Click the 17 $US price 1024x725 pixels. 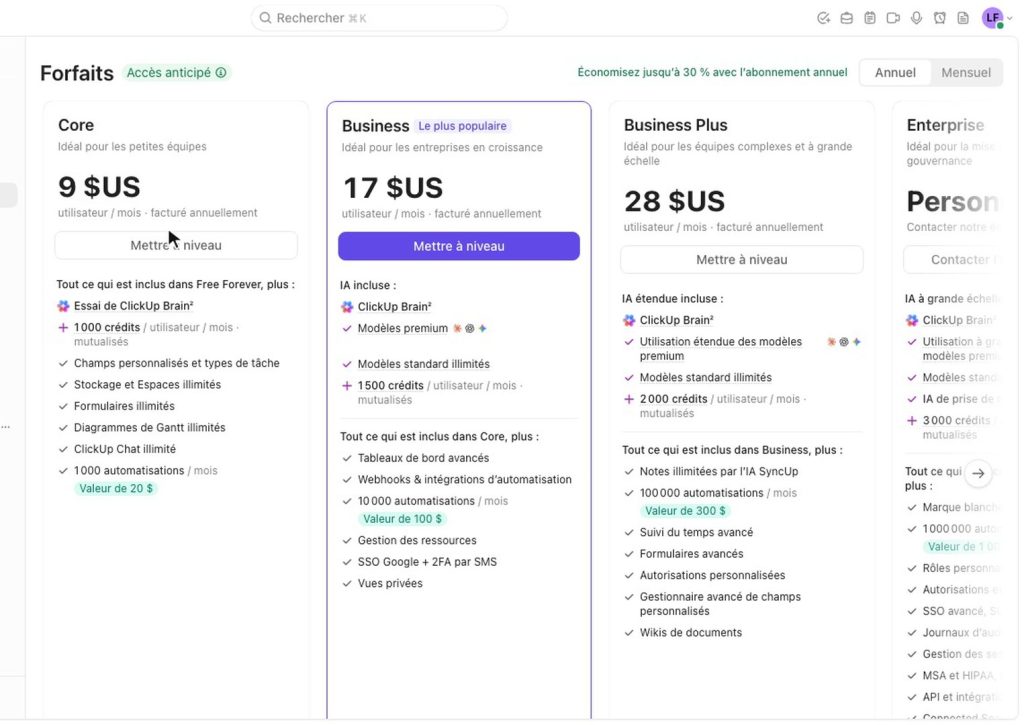pos(393,188)
